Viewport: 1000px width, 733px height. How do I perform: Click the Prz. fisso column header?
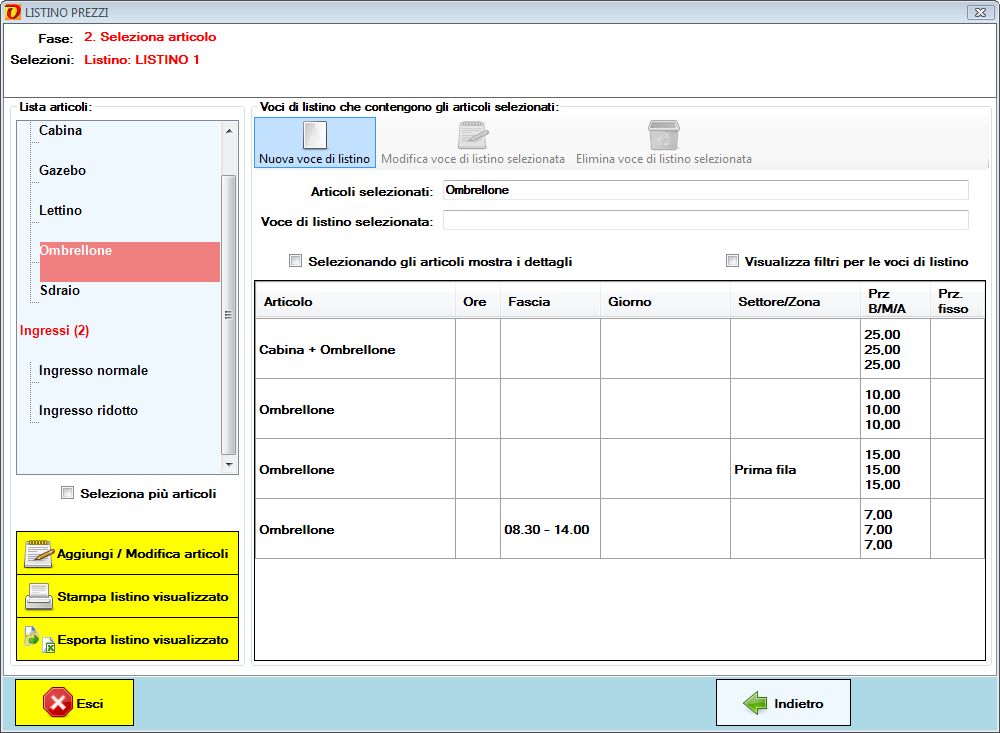point(957,301)
